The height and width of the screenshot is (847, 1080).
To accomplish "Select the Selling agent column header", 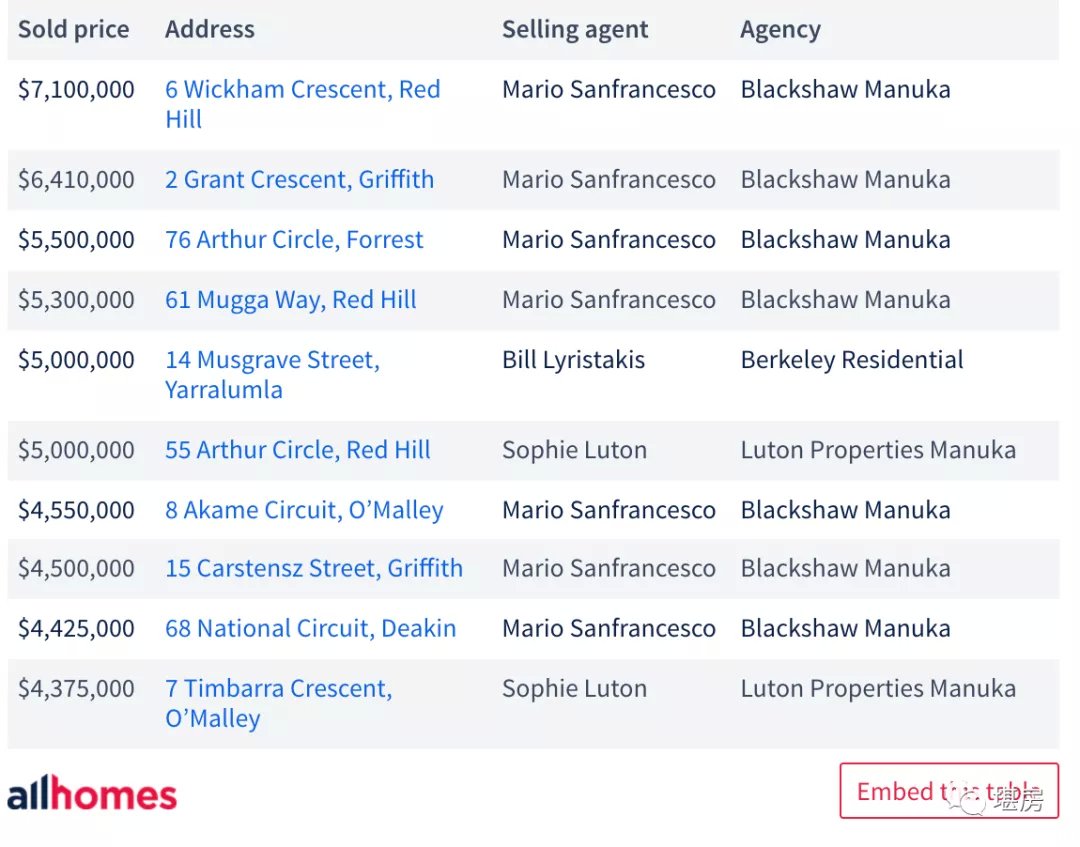I will [575, 30].
